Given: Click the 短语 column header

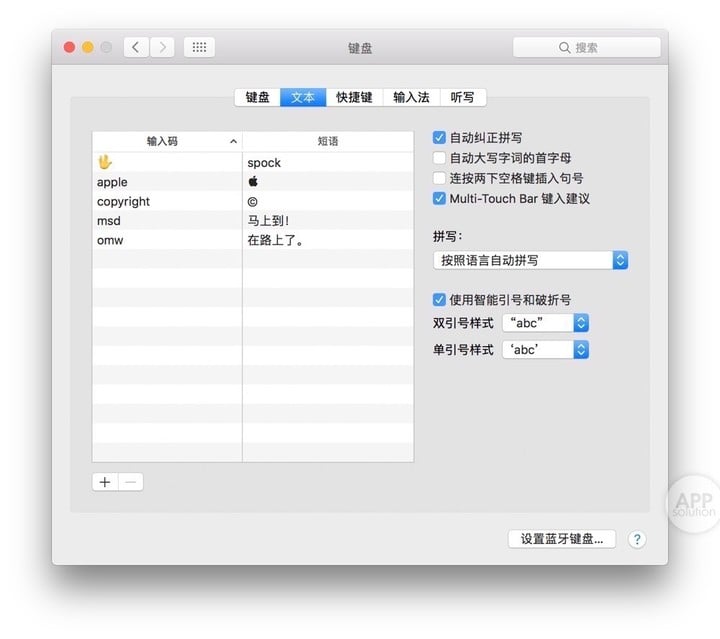Looking at the screenshot, I should pyautogui.click(x=328, y=141).
